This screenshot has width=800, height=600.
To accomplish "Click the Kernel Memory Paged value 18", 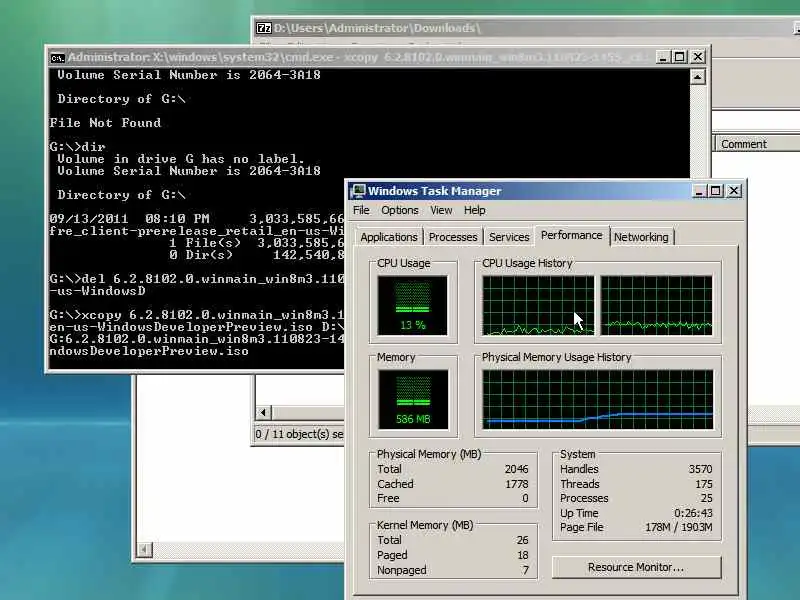I will [x=523, y=555].
